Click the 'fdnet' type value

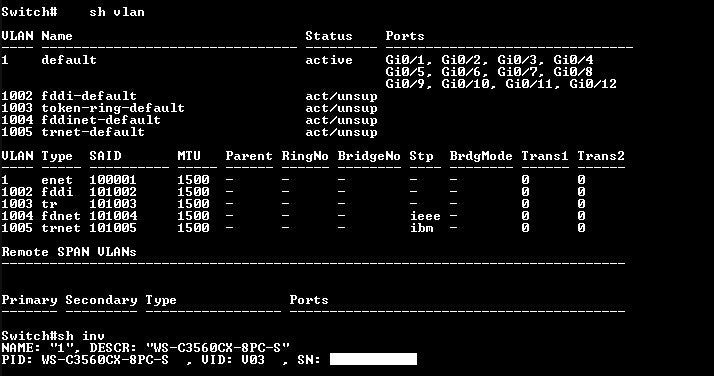(61, 216)
